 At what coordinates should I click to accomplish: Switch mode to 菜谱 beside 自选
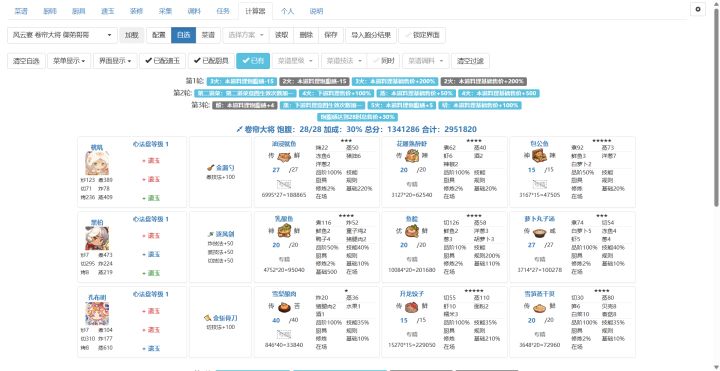(x=208, y=35)
